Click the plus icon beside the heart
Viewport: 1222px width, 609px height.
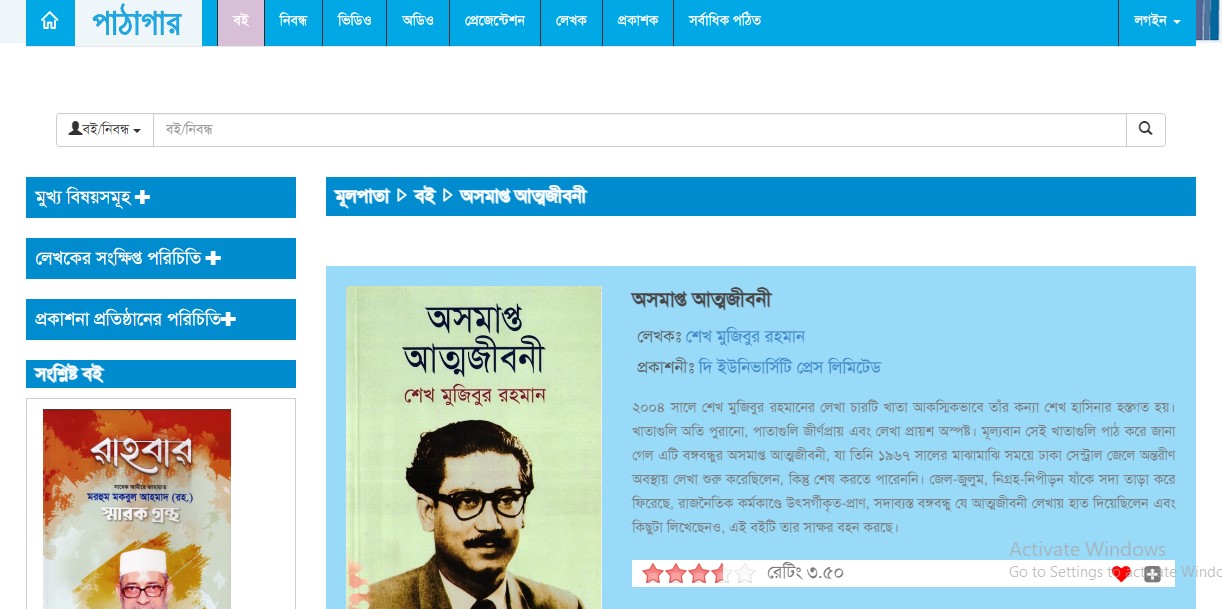1152,574
